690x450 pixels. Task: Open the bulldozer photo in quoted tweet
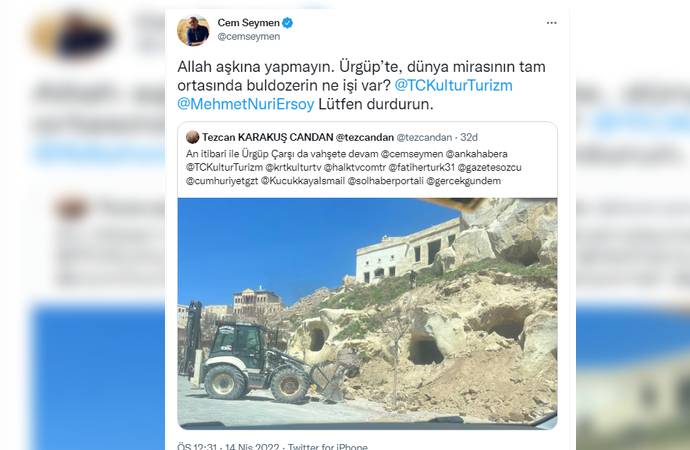[367, 314]
